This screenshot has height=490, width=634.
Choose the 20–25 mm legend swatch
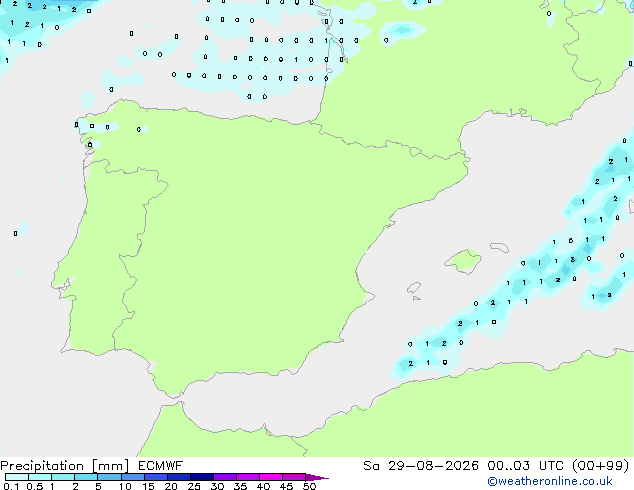coord(178,477)
